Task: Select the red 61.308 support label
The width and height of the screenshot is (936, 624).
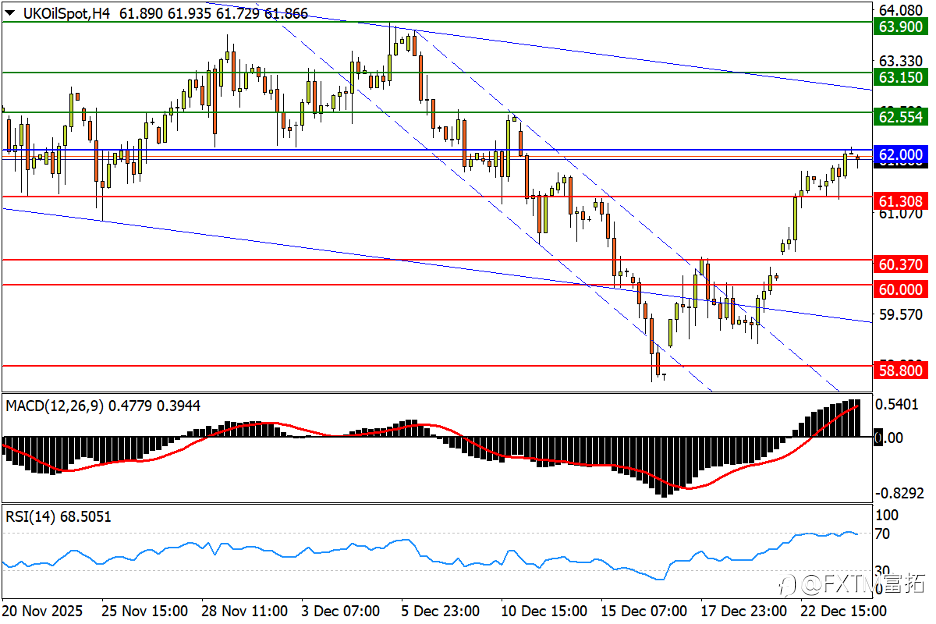Action: coord(901,201)
